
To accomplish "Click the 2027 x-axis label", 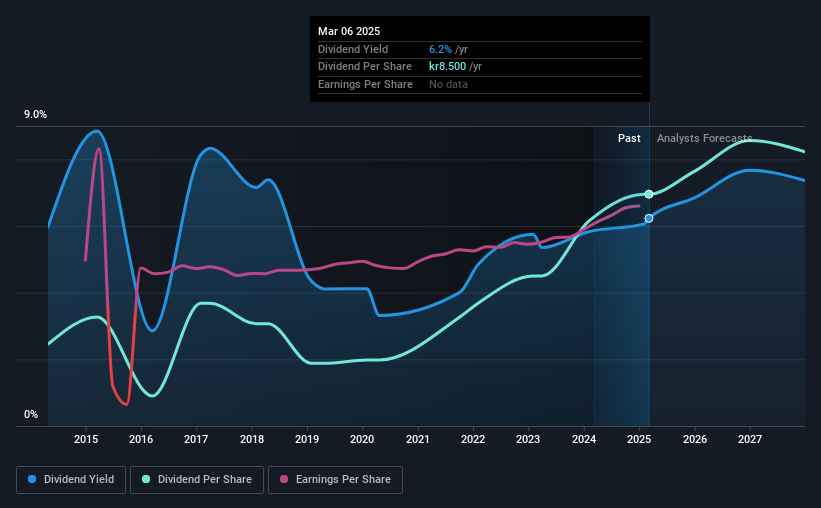I will pos(750,439).
